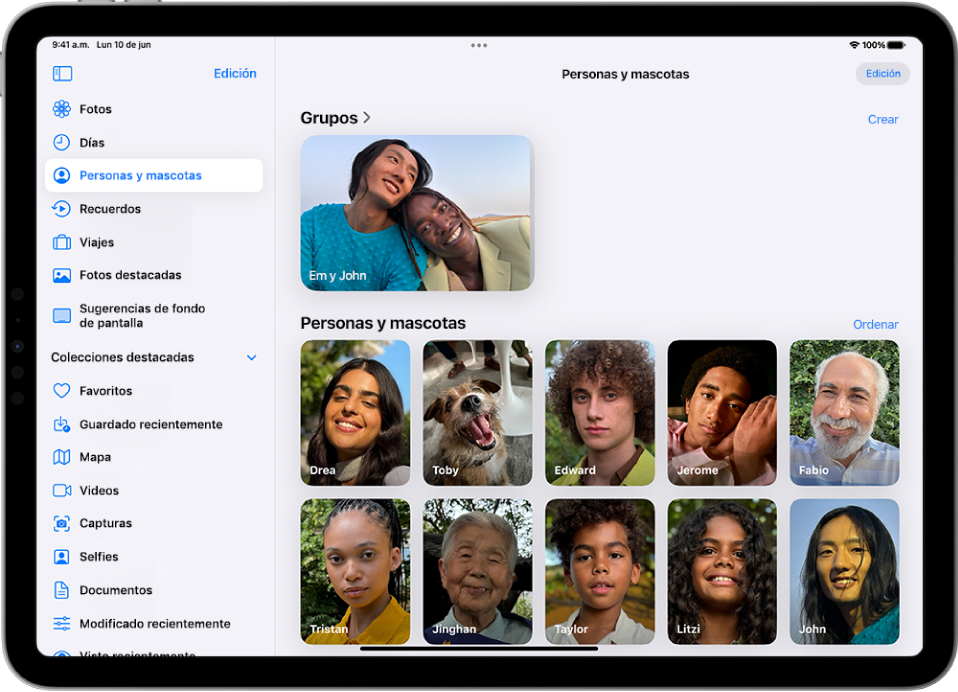958x692 pixels.
Task: Tap Crear to make a new group
Action: (x=884, y=119)
